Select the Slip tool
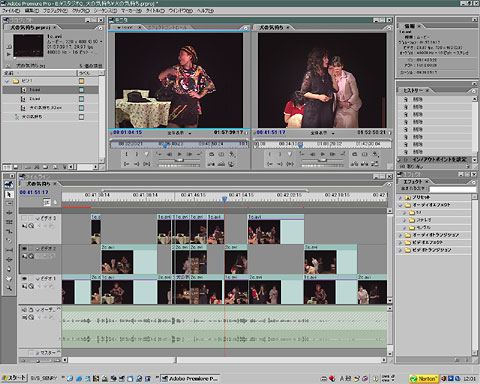This screenshot has width=480, height=384. tap(9, 250)
